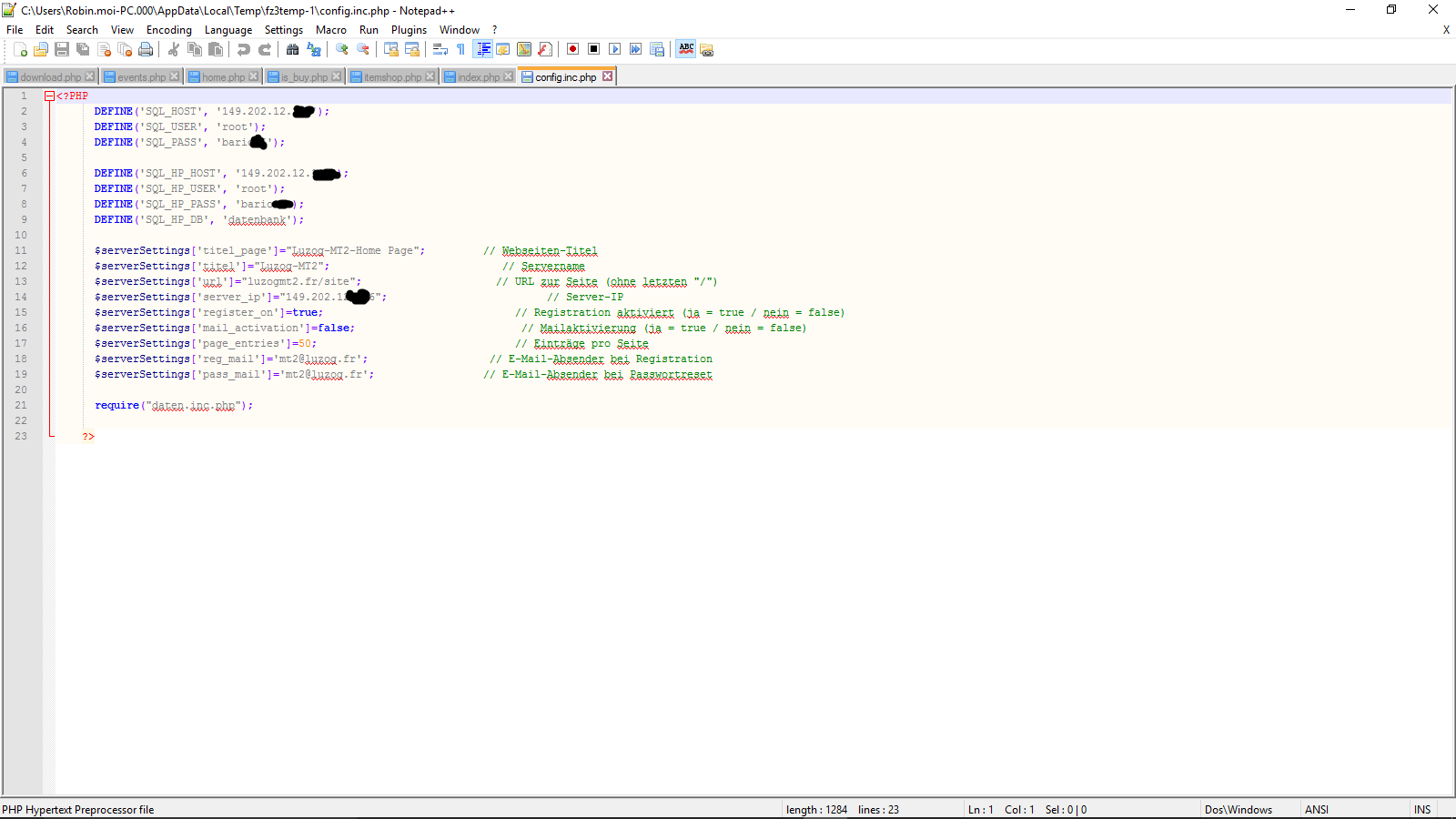Paste from clipboard via toolbar icon
1456x819 pixels.
coord(216,49)
